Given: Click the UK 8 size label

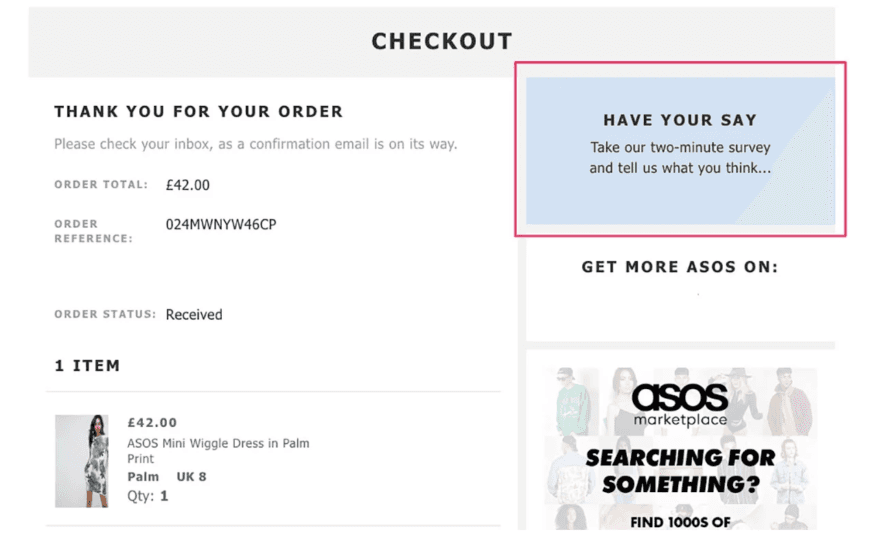Looking at the screenshot, I should (x=192, y=477).
